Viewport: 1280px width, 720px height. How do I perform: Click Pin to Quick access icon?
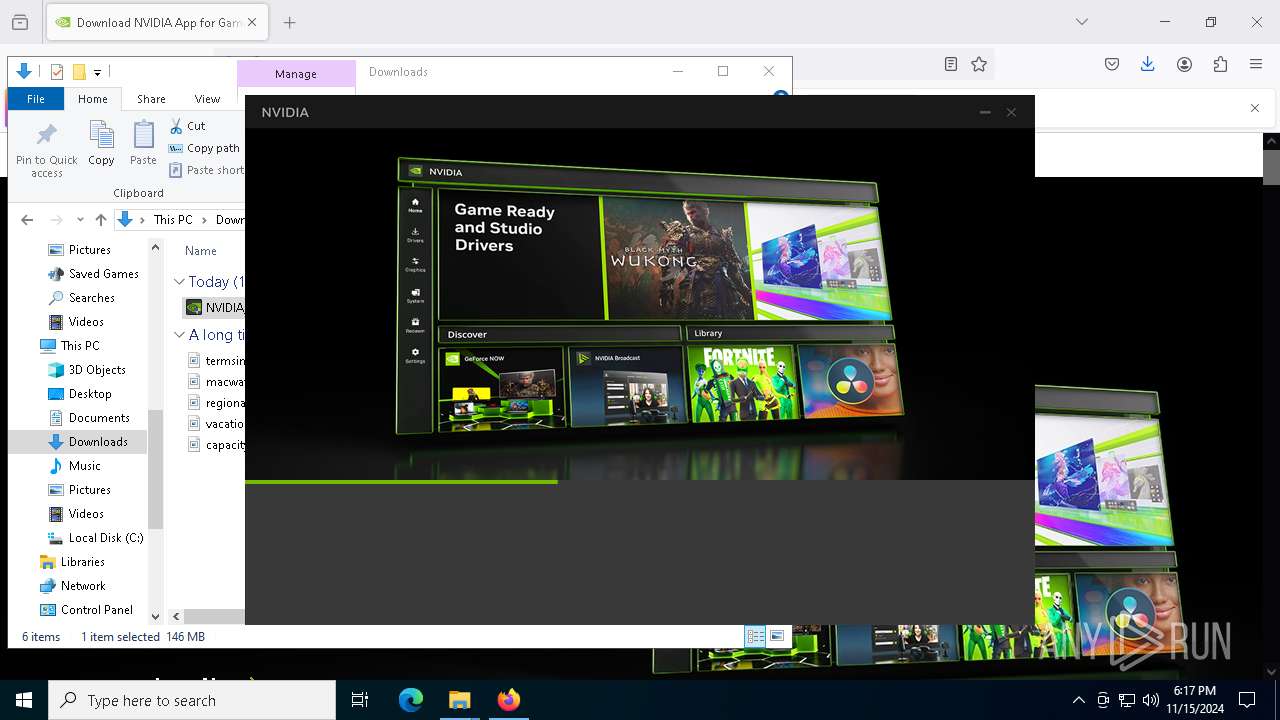[x=46, y=150]
